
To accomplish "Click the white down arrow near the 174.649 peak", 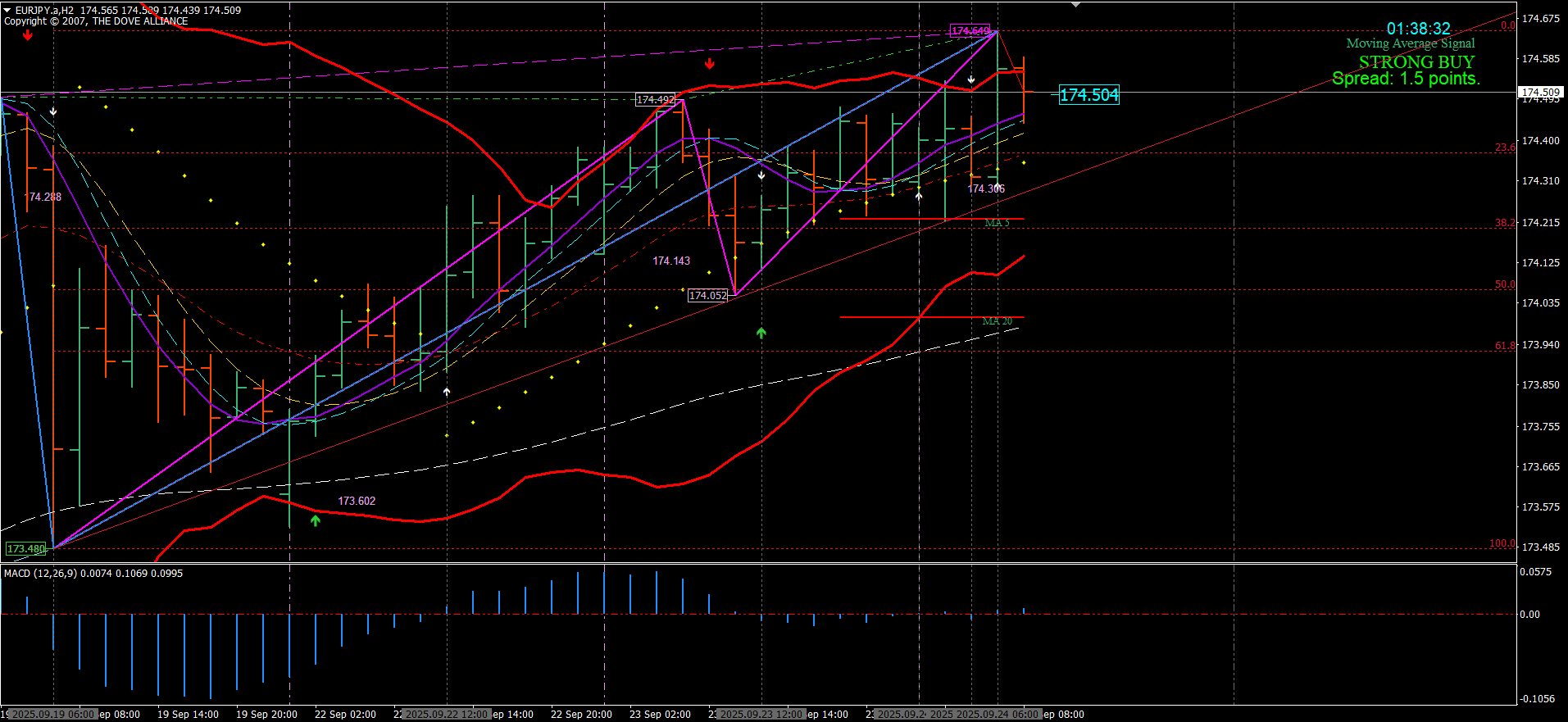I will [x=971, y=79].
